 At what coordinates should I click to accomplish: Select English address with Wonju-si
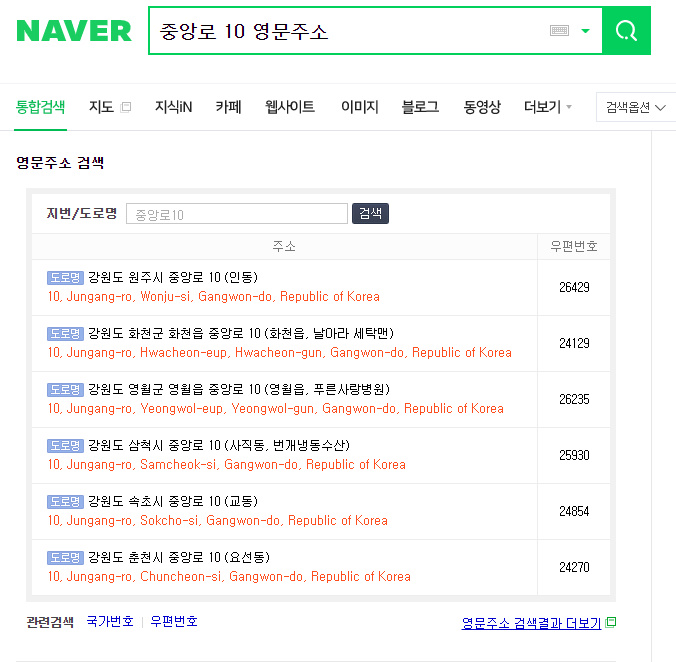tap(214, 297)
